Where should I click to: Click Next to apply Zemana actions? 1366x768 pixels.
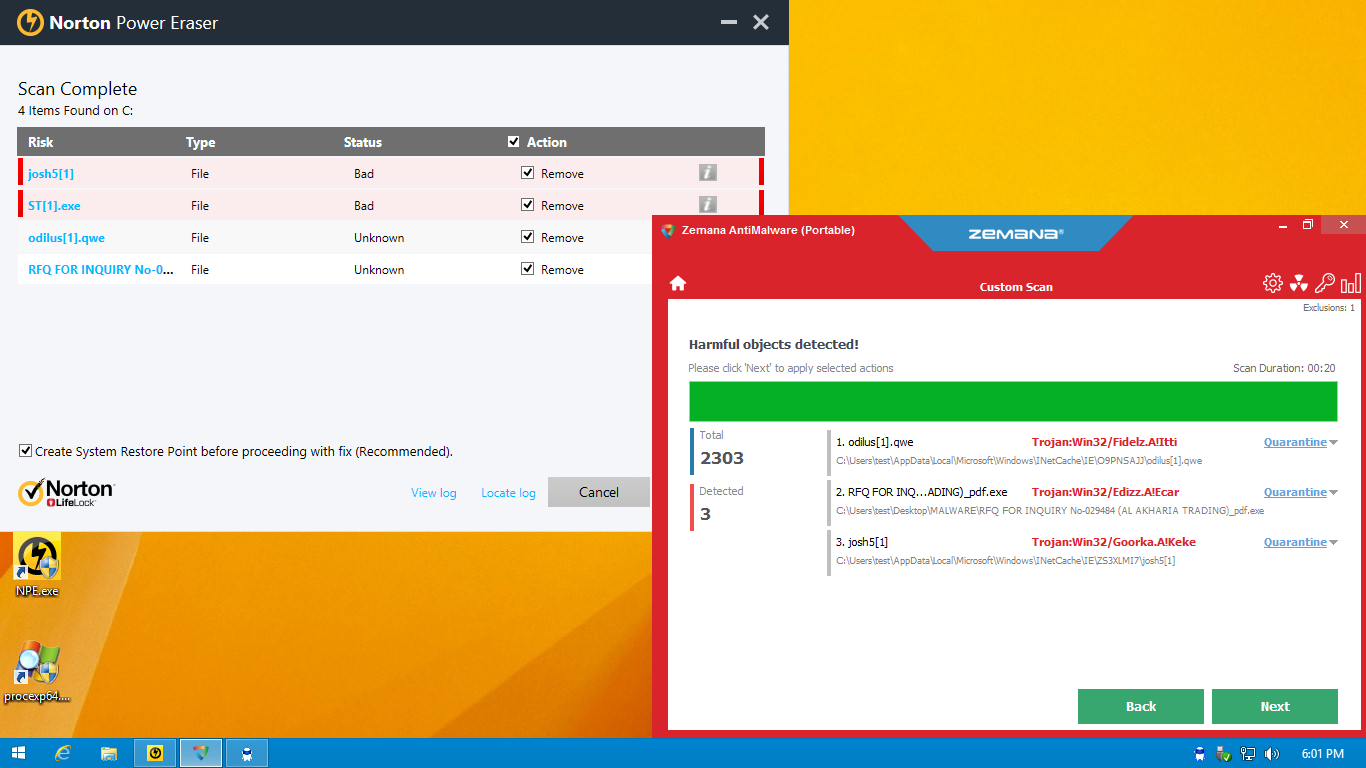[1275, 706]
